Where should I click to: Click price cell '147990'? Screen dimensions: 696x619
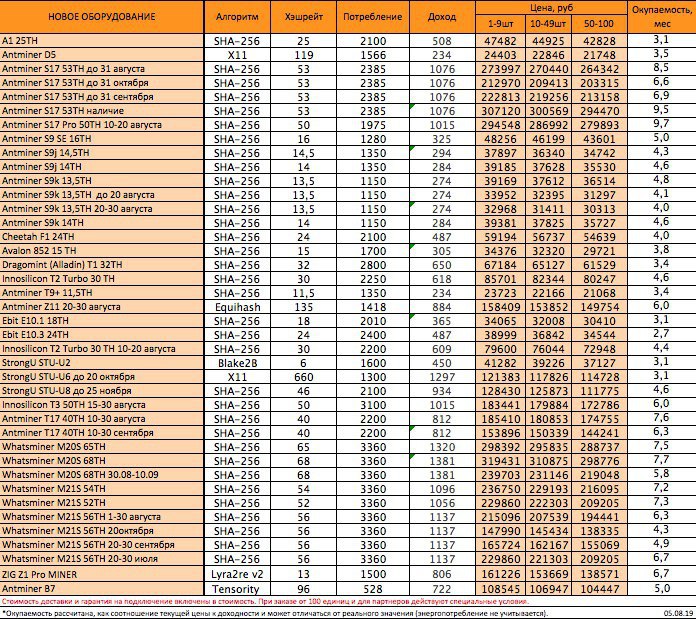[x=500, y=531]
